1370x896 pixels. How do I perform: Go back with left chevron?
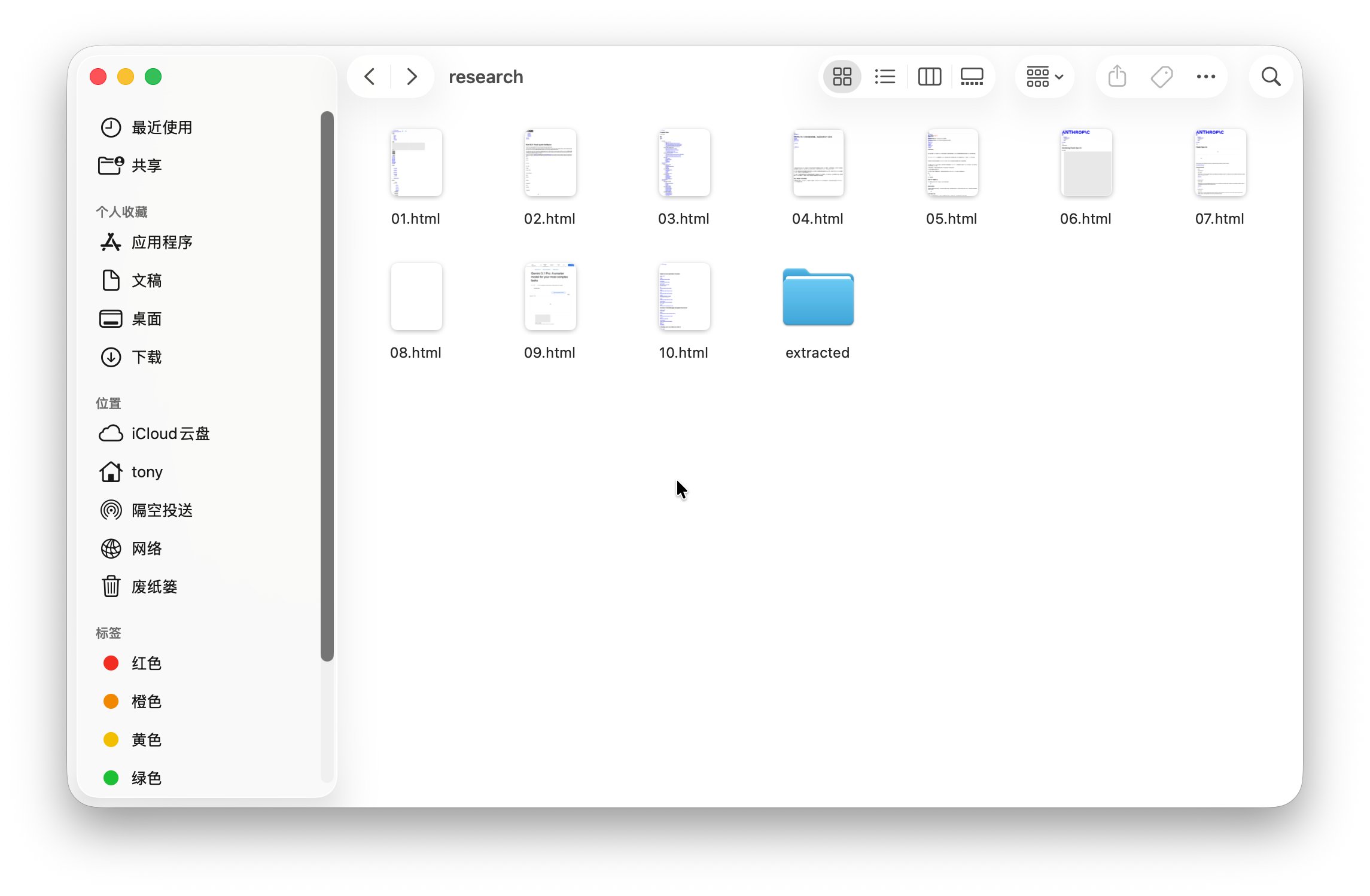click(370, 77)
